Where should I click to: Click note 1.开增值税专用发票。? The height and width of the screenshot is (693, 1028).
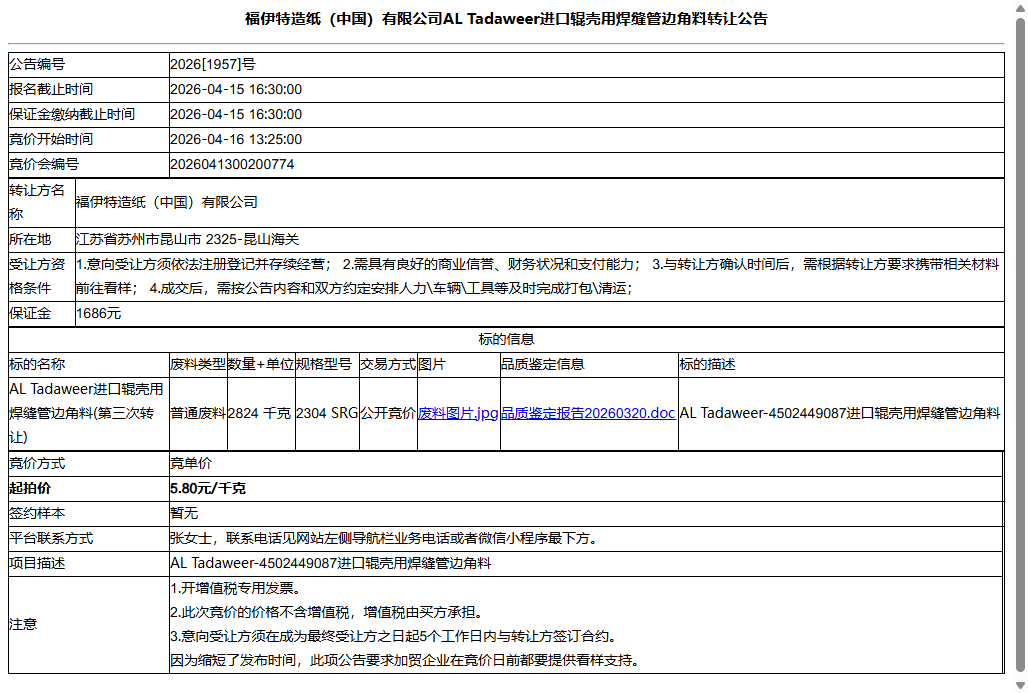235,589
